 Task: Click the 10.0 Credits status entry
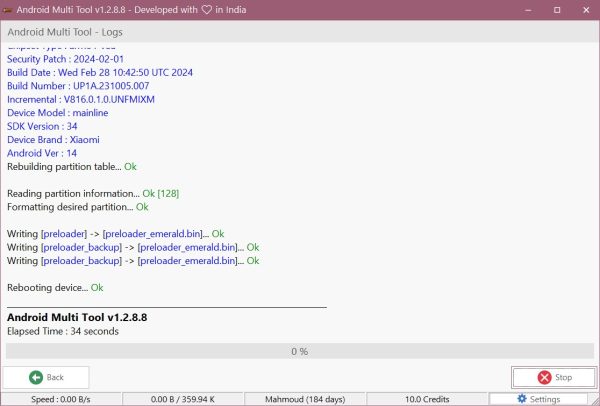(x=427, y=399)
